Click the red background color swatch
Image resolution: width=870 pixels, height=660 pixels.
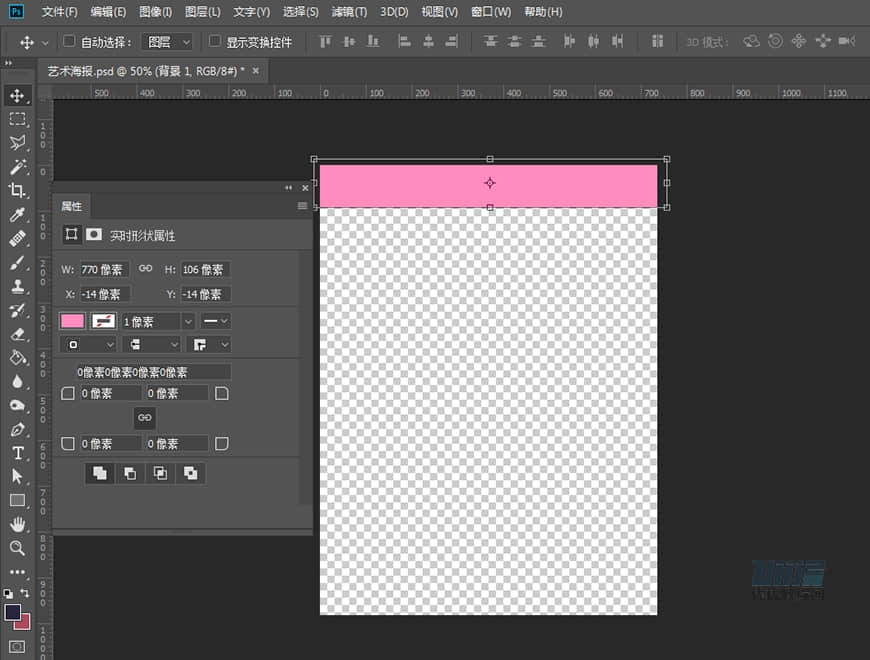click(24, 623)
